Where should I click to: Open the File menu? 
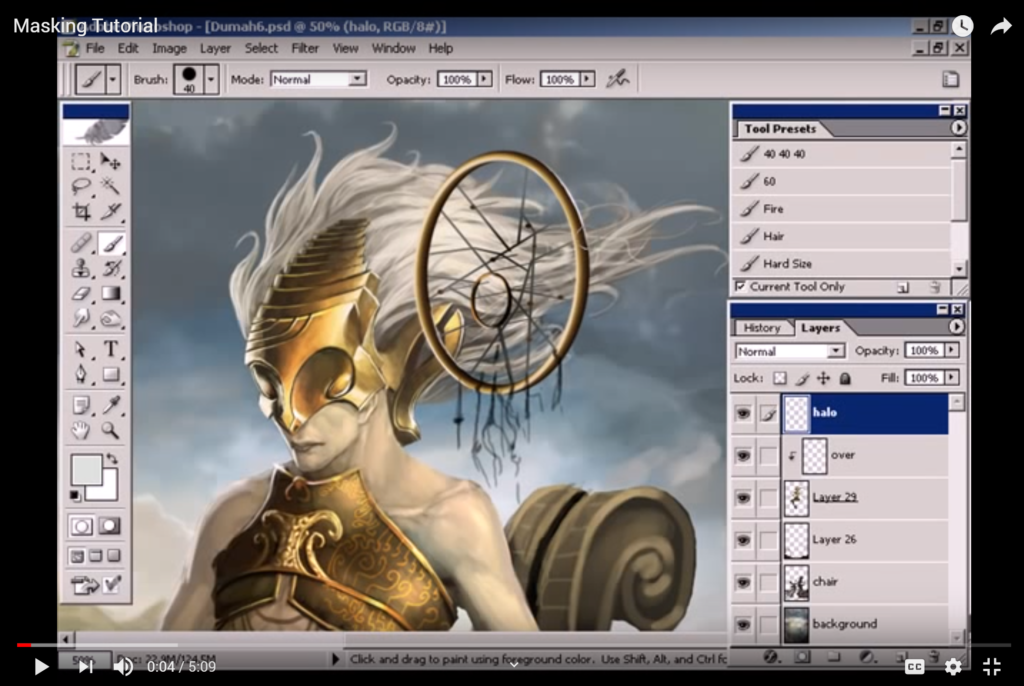click(95, 48)
